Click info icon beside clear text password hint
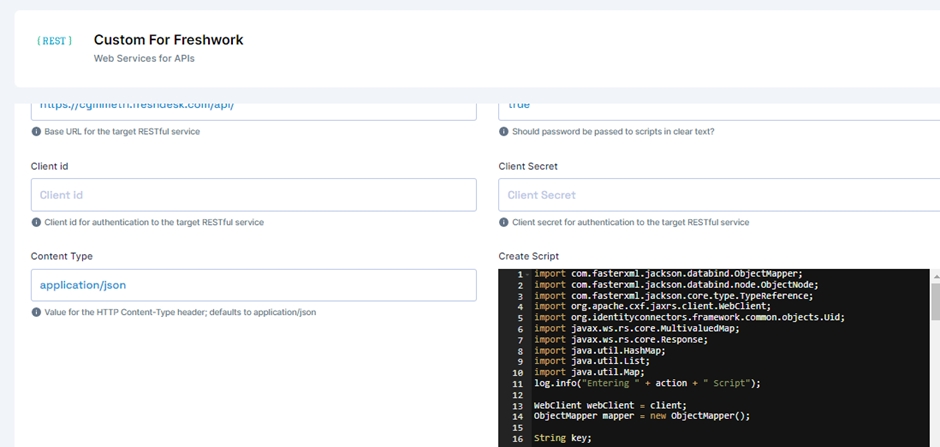Viewport: 940px width, 447px height. click(504, 132)
